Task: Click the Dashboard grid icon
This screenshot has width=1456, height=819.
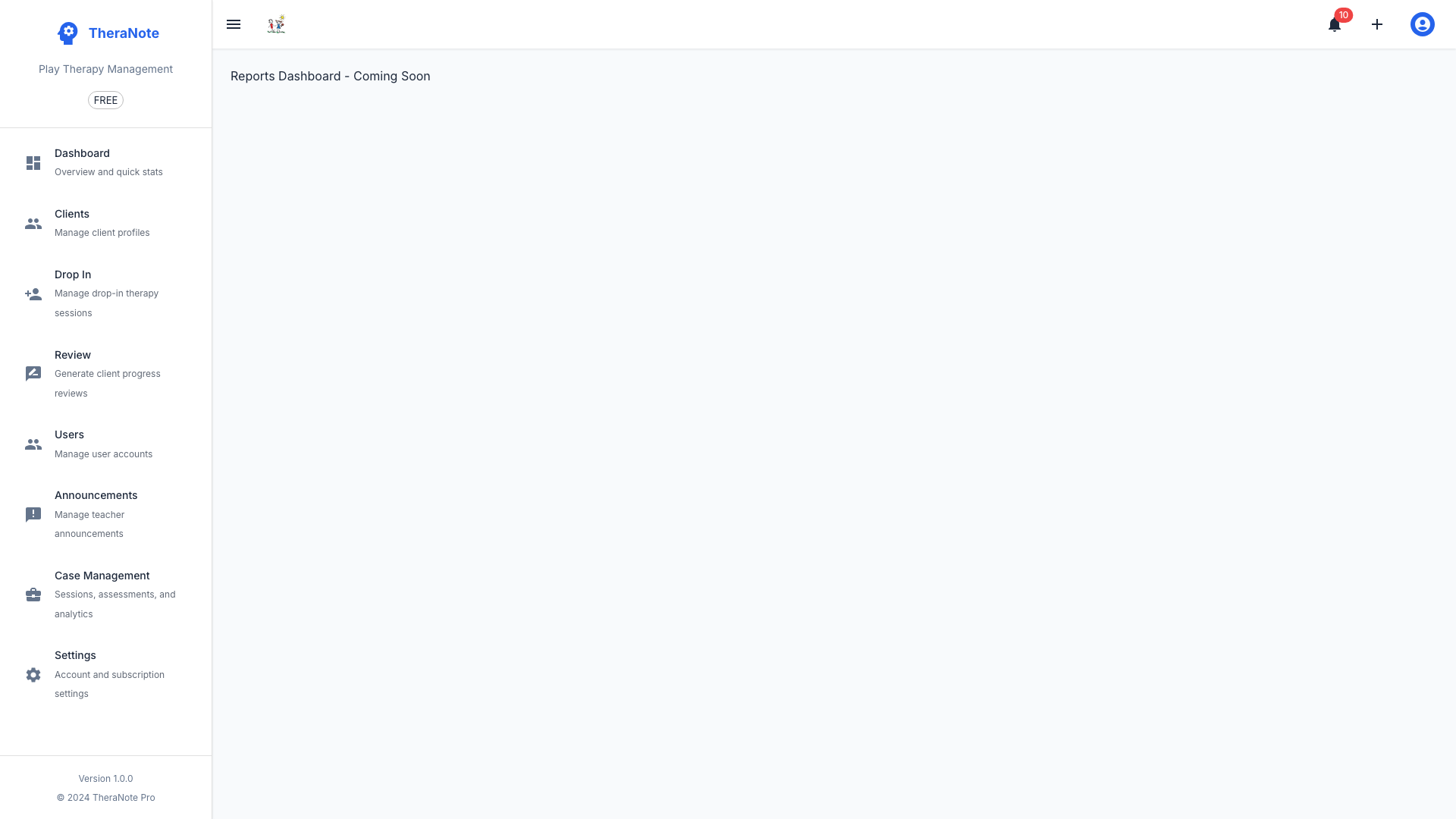Action: pos(33,163)
